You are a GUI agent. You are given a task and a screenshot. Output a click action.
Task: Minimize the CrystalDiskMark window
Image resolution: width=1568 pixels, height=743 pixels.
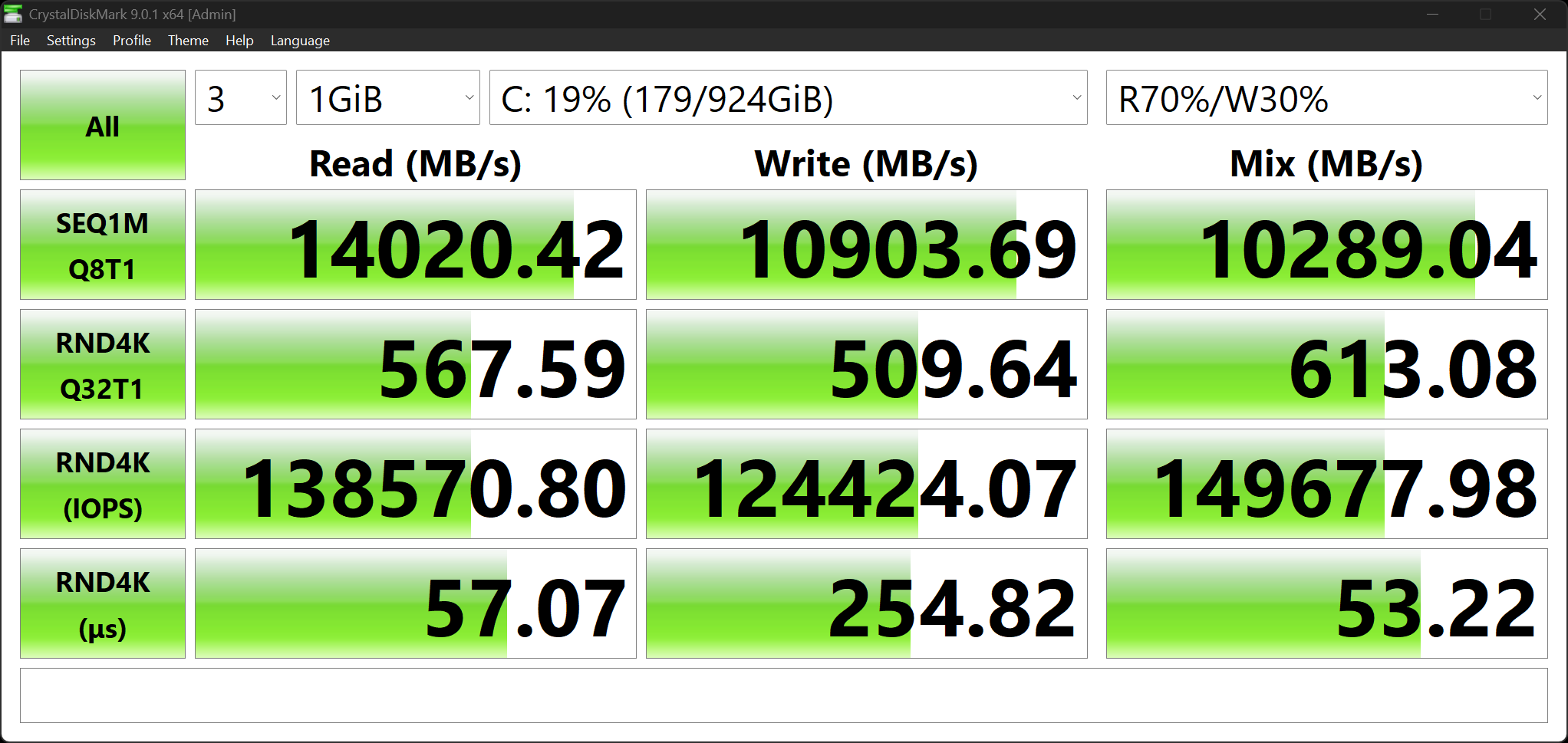(x=1432, y=15)
